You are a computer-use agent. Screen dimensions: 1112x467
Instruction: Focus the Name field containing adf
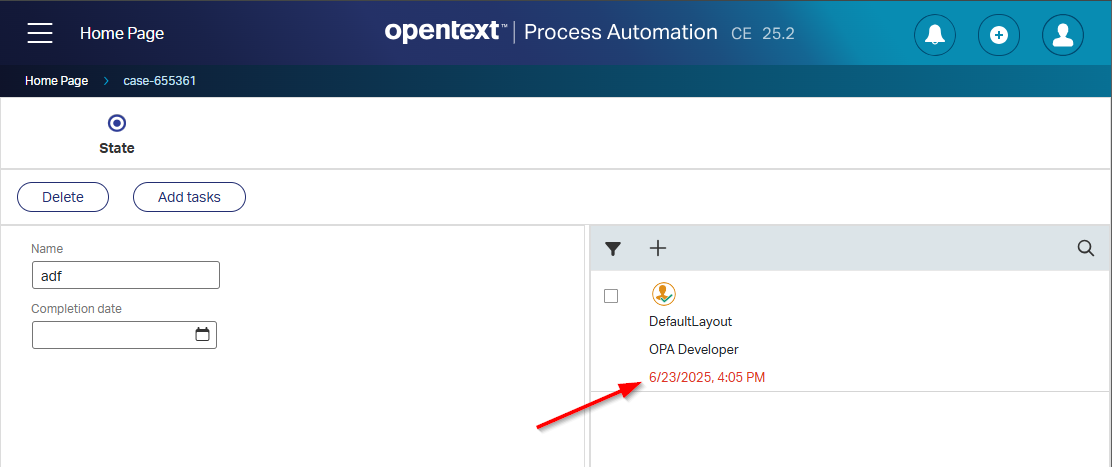[125, 275]
